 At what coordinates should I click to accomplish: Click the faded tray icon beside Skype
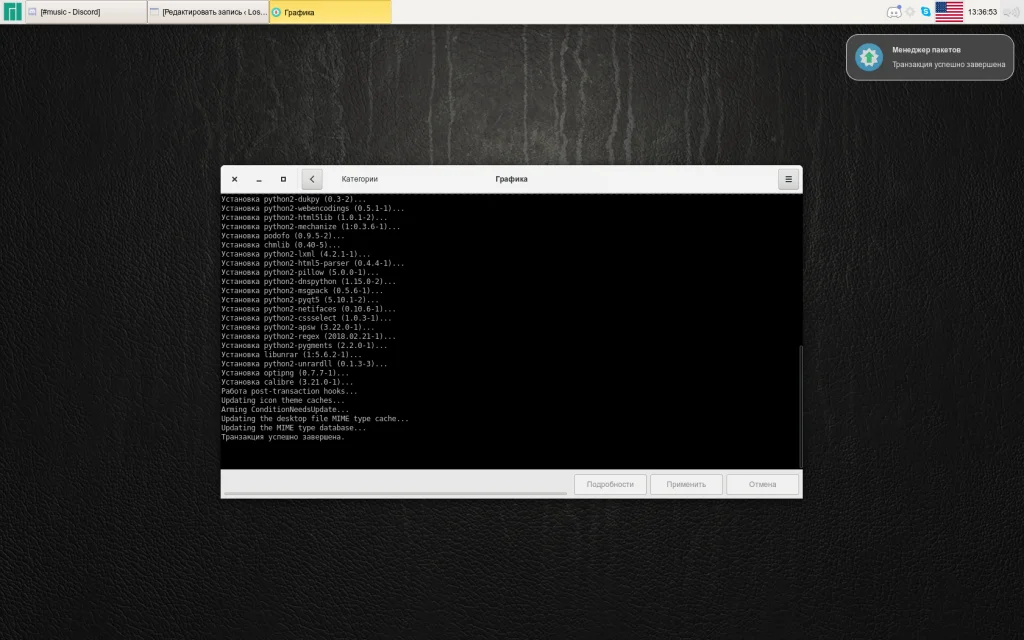[x=910, y=12]
